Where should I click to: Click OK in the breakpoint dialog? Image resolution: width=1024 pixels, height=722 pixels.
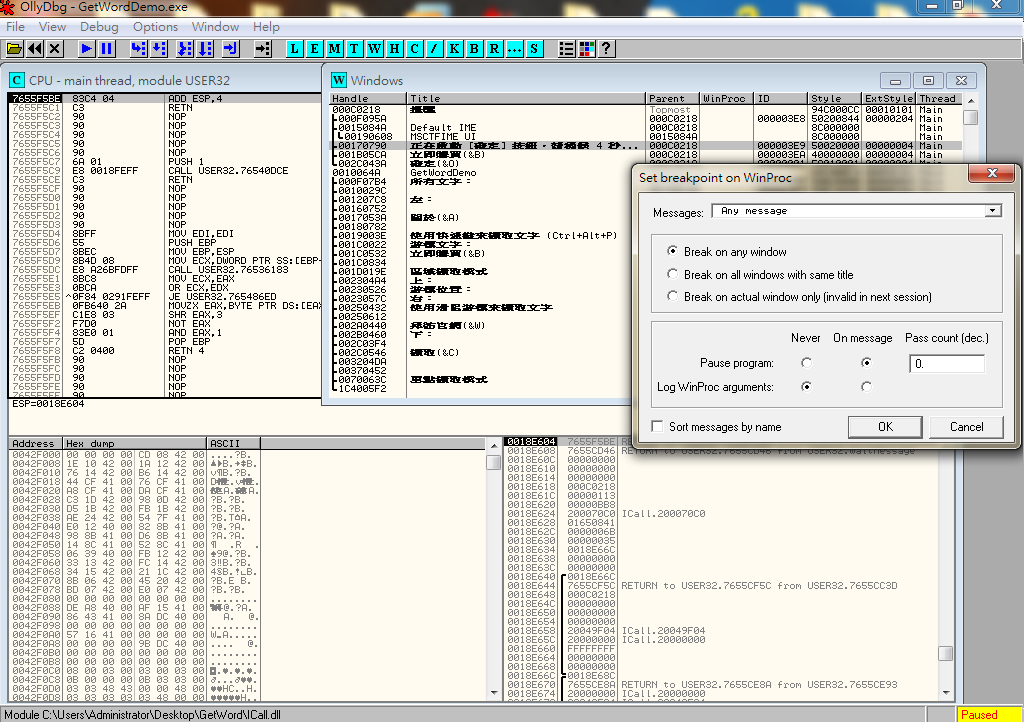[885, 427]
